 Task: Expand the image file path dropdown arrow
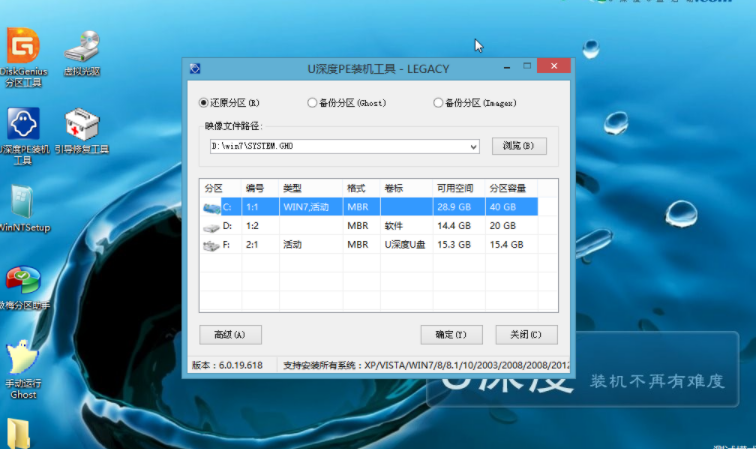tap(473, 146)
